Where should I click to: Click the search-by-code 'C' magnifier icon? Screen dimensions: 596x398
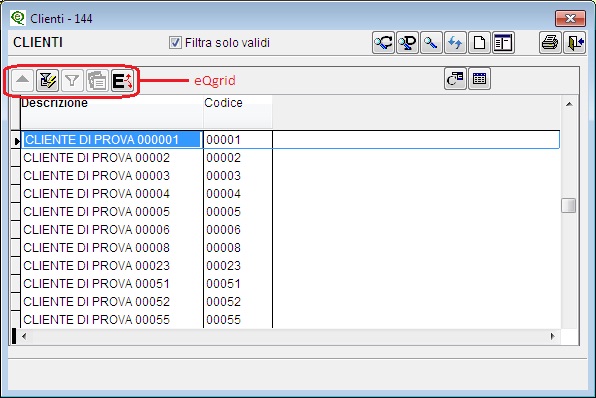pos(383,43)
